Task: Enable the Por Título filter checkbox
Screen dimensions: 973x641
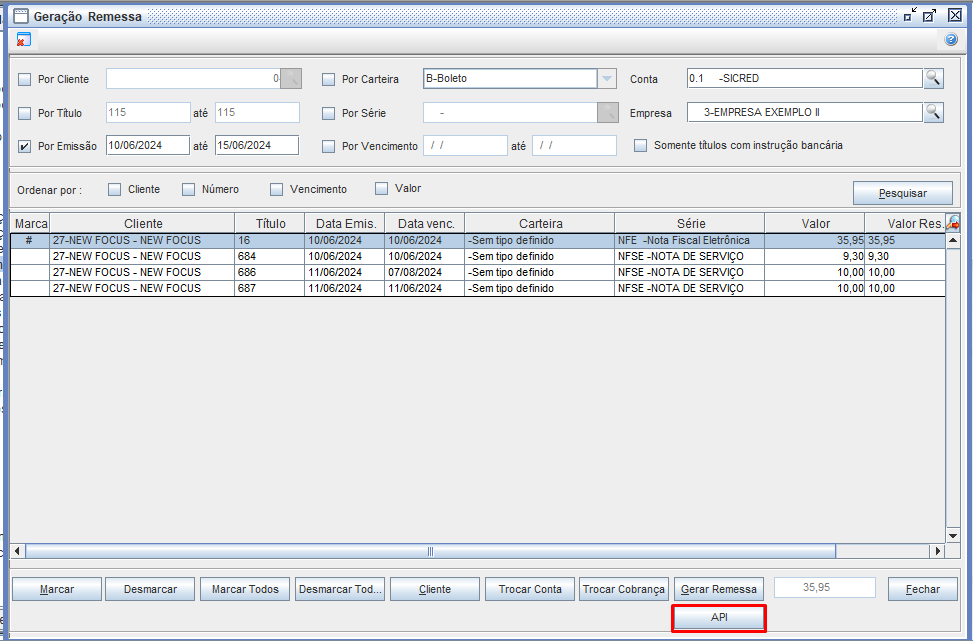Action: [24, 114]
